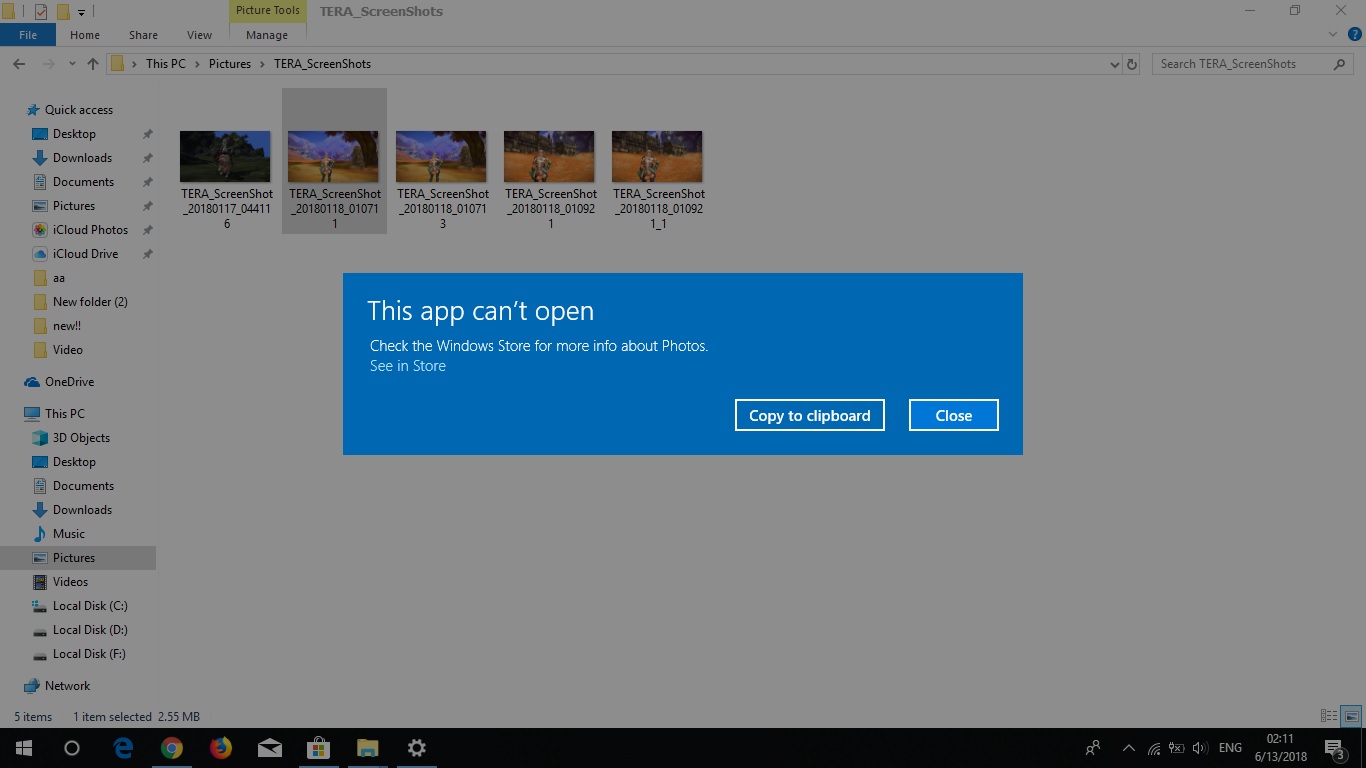Select Quick access in navigation pane
This screenshot has height=768, width=1366.
coord(78,110)
